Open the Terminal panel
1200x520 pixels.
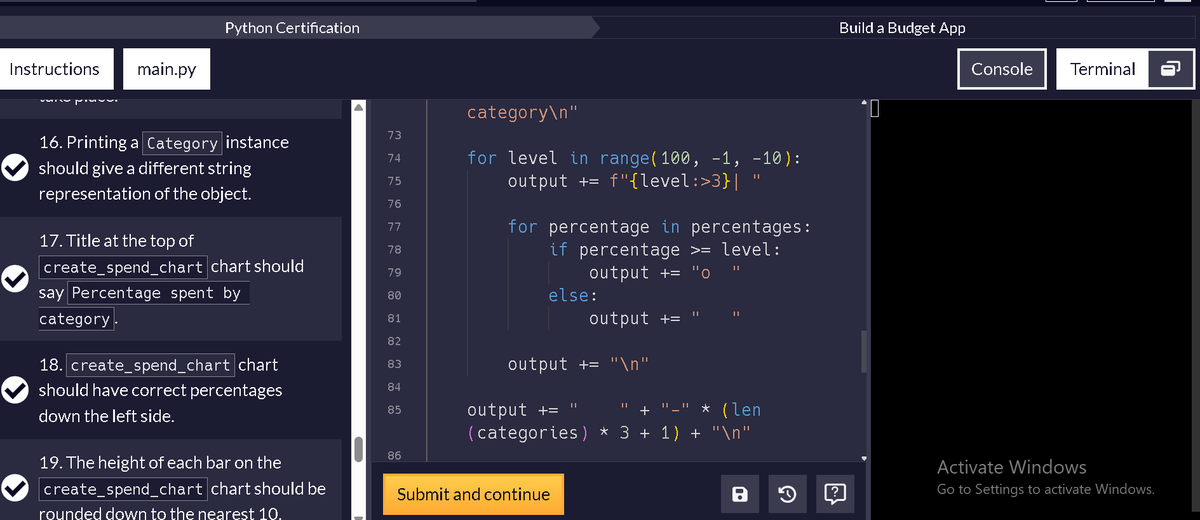pyautogui.click(x=1102, y=69)
